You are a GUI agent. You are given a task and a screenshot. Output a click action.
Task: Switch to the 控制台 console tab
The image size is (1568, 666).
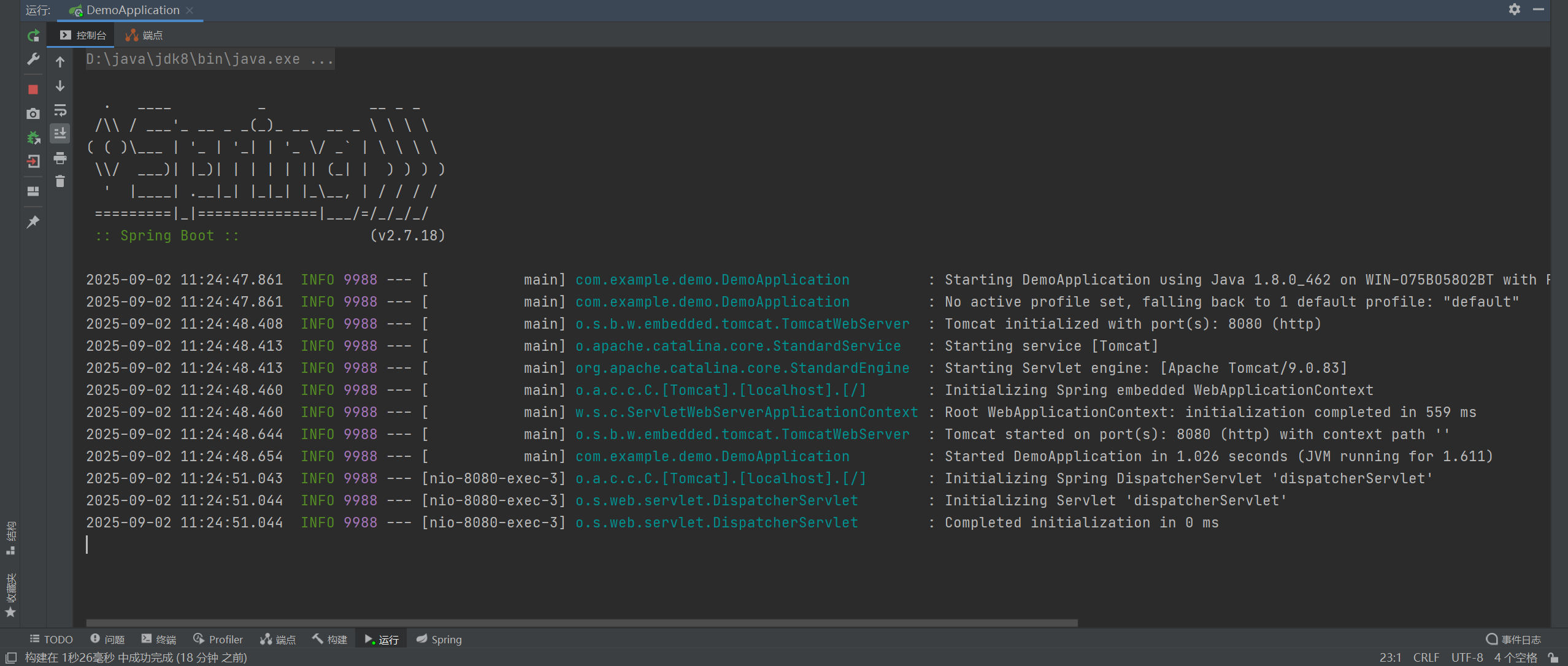(83, 35)
